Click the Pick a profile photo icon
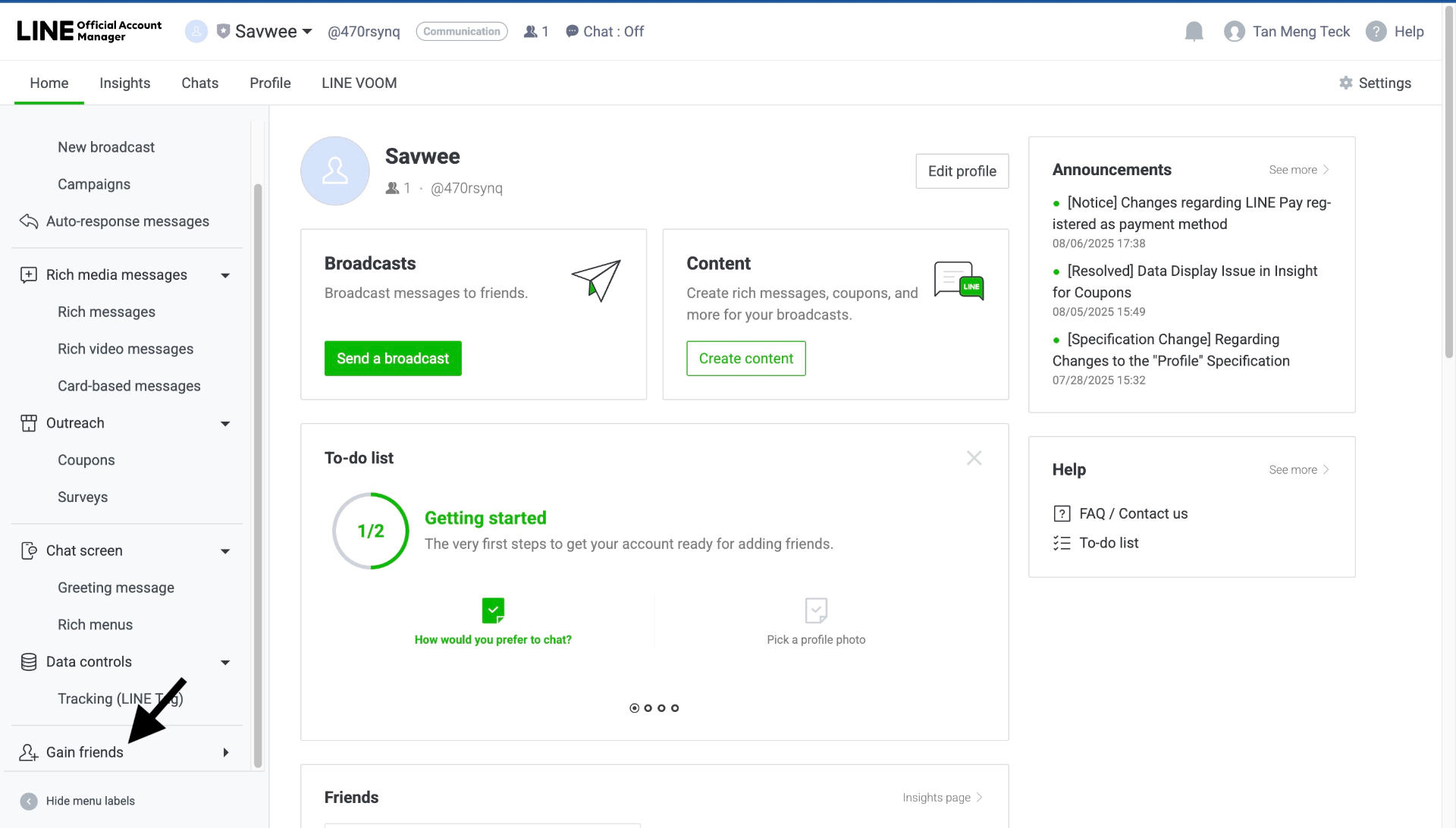 (x=816, y=610)
